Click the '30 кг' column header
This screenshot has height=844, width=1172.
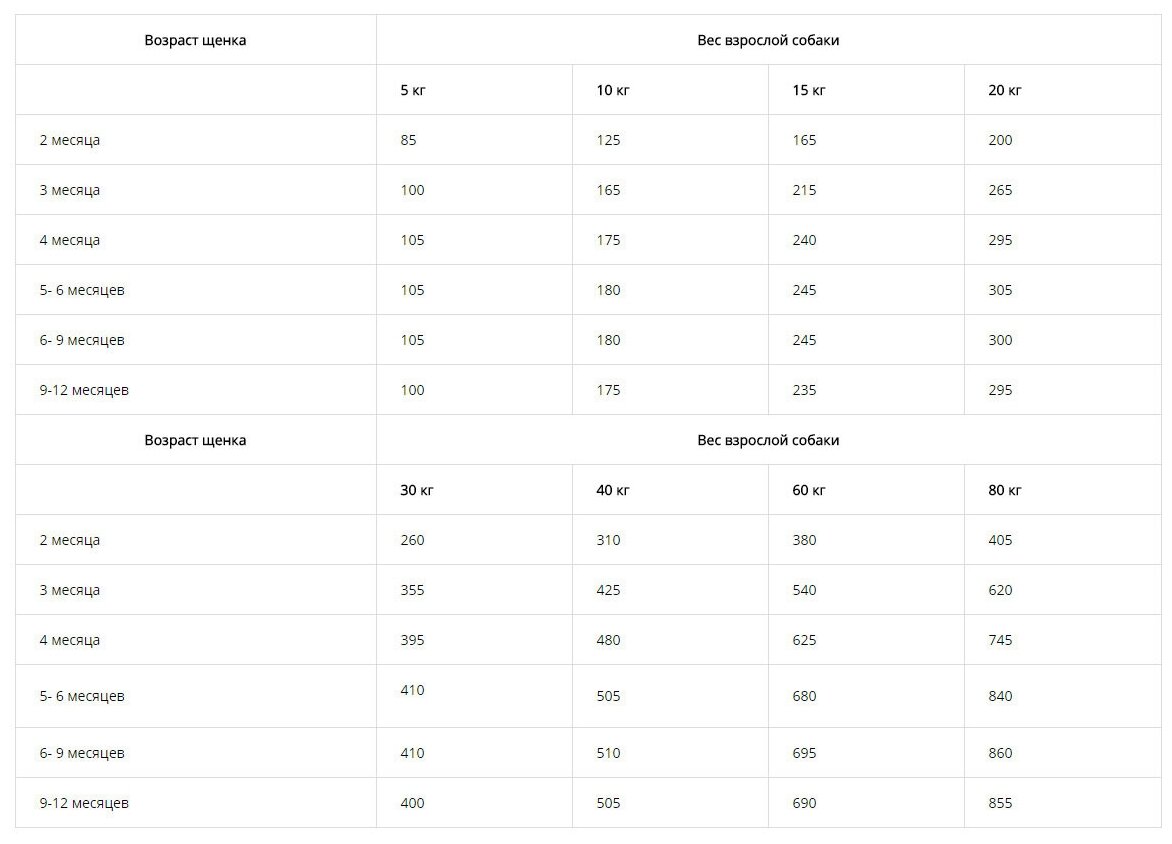pyautogui.click(x=417, y=491)
